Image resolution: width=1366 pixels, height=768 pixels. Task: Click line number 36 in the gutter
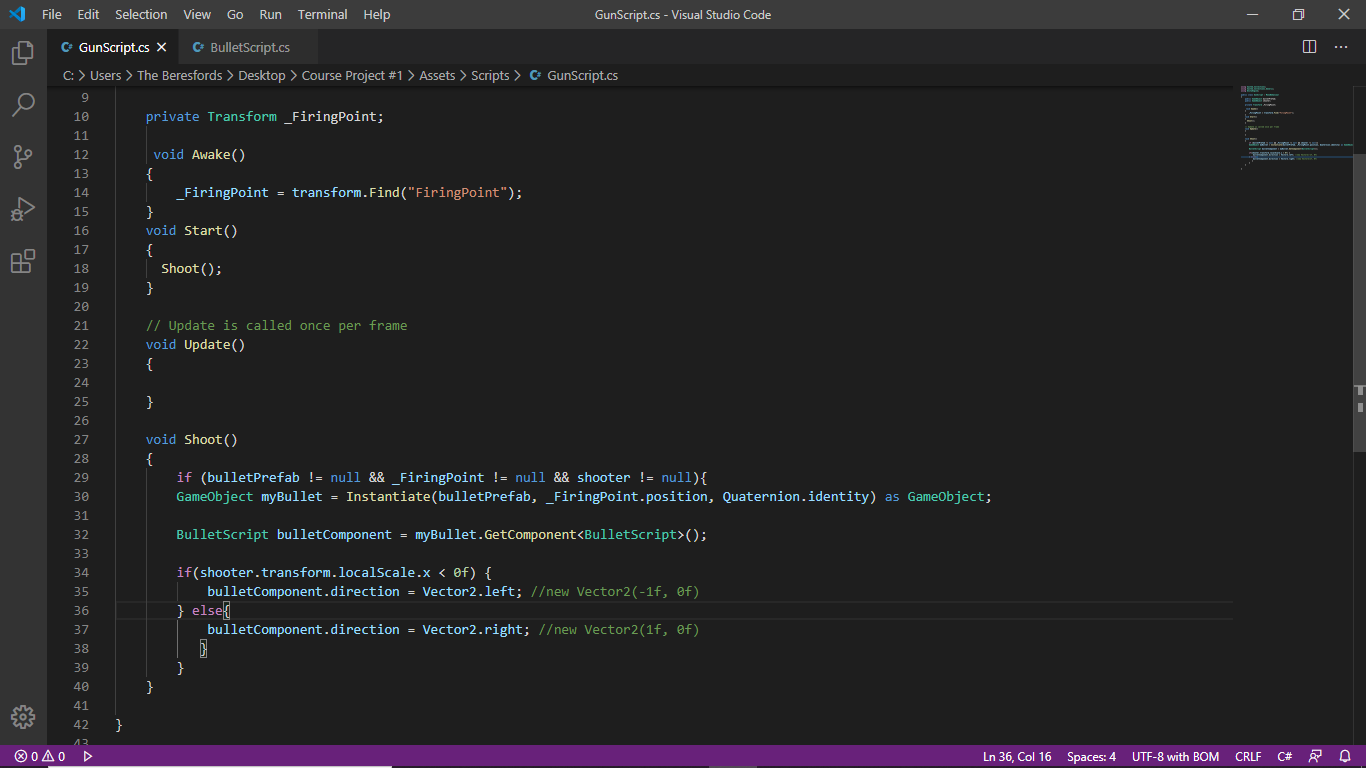pos(81,610)
